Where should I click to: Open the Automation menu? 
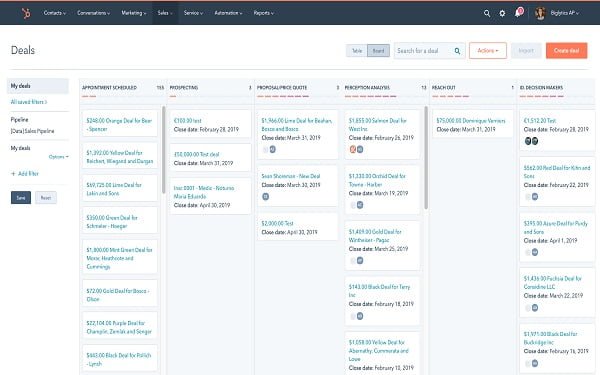pyautogui.click(x=228, y=13)
